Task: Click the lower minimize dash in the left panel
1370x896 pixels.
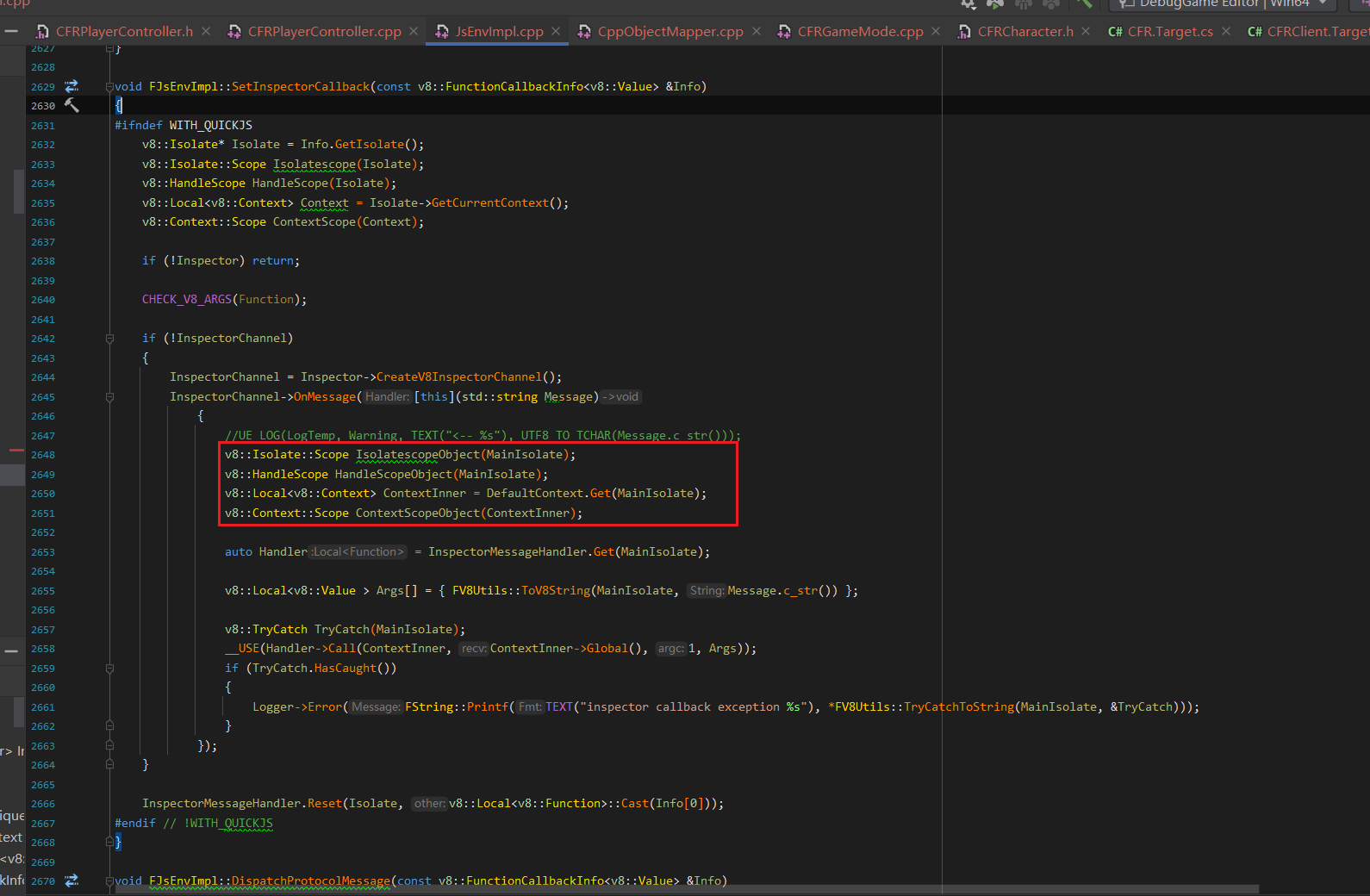Action: 11,650
